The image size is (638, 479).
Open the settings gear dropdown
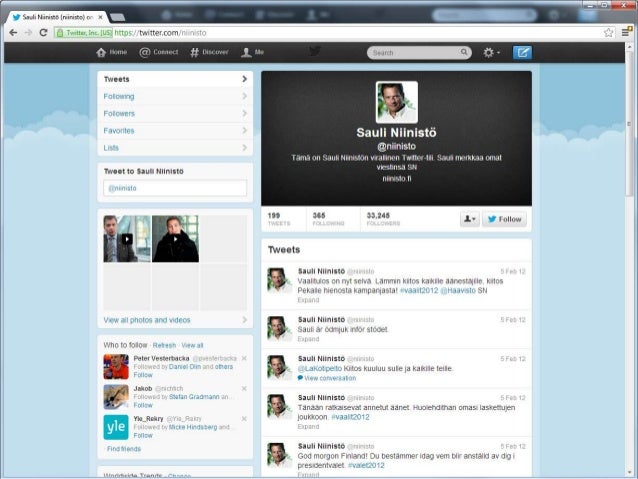[492, 52]
